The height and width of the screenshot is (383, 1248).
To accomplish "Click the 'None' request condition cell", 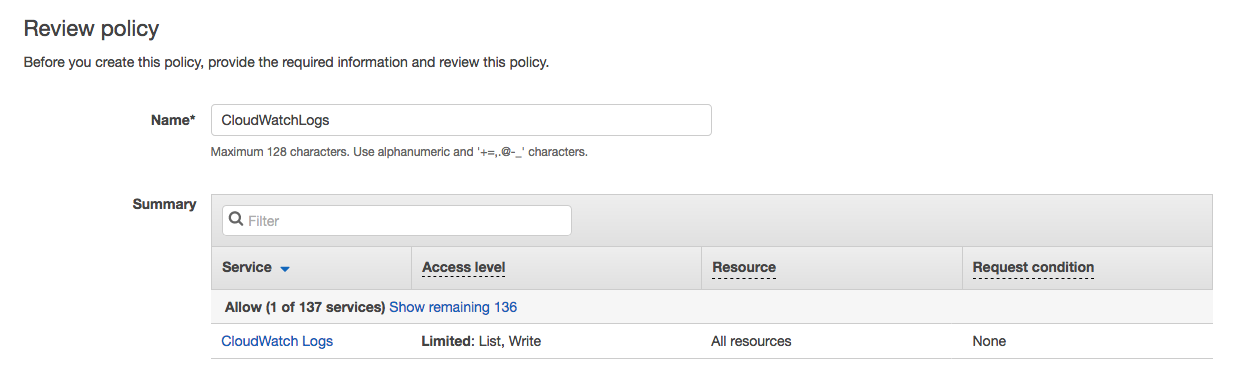I will pyautogui.click(x=989, y=341).
